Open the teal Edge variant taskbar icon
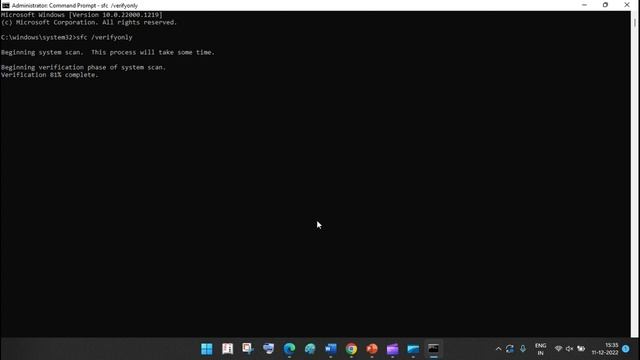640x360 pixels. tap(310, 349)
